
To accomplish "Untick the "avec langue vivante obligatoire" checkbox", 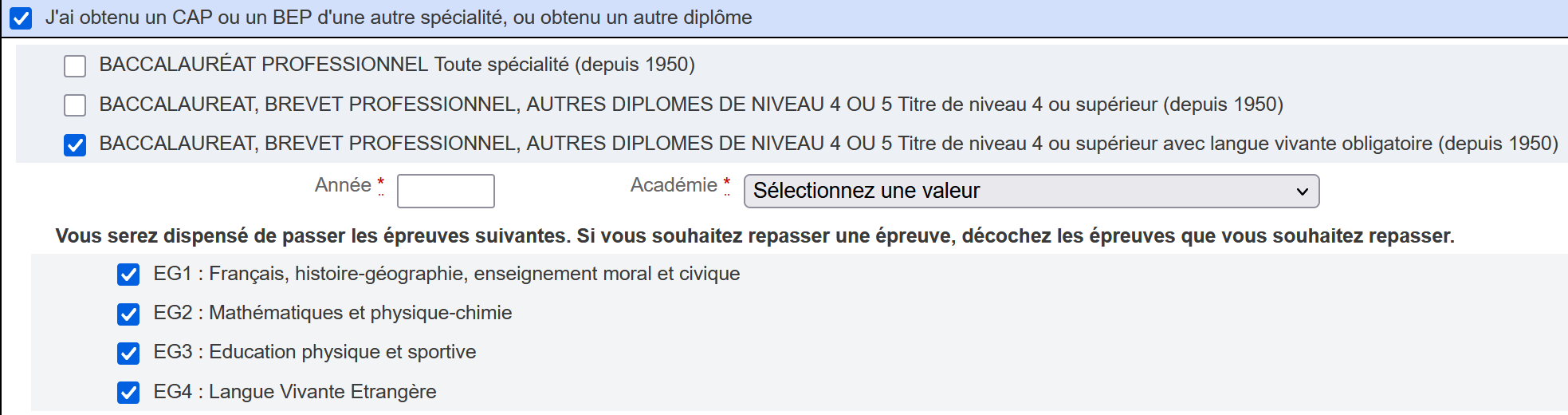I will (75, 144).
